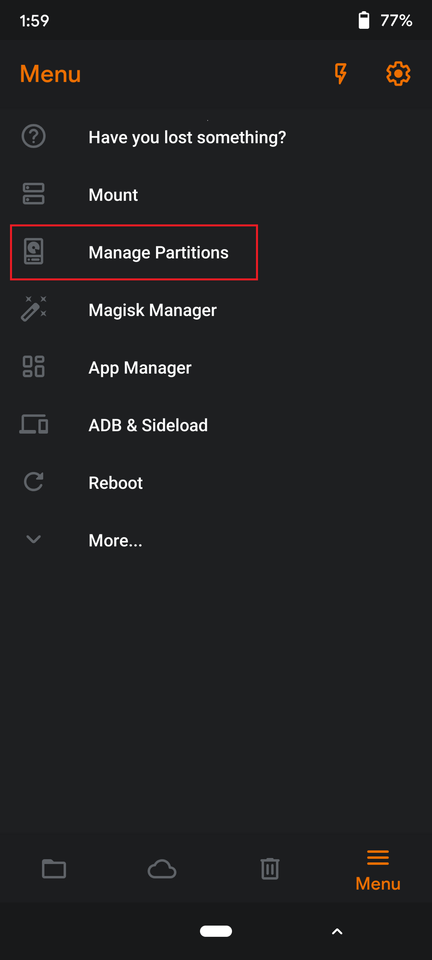Open settings via the gear icon

point(398,74)
